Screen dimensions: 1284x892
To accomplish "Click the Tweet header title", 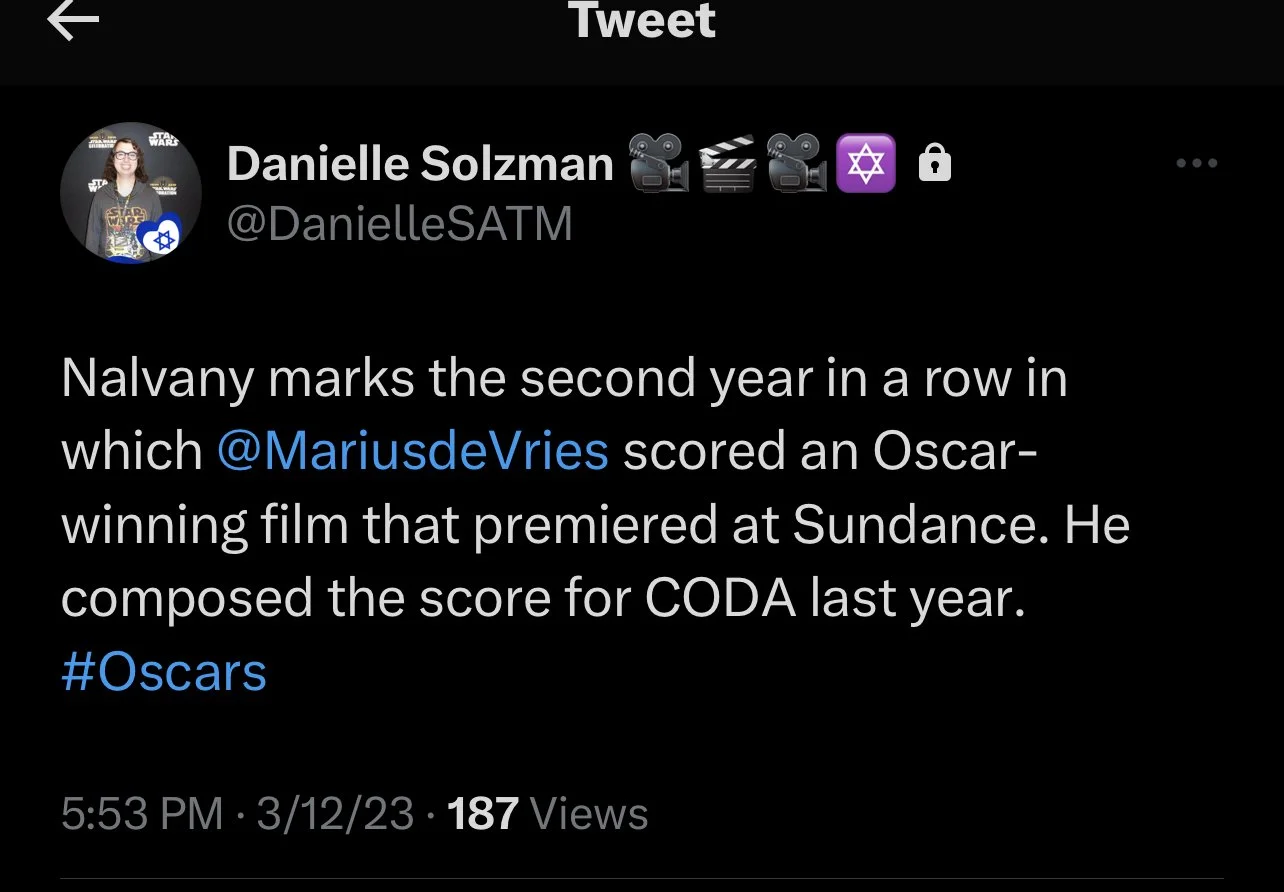I will (x=642, y=21).
